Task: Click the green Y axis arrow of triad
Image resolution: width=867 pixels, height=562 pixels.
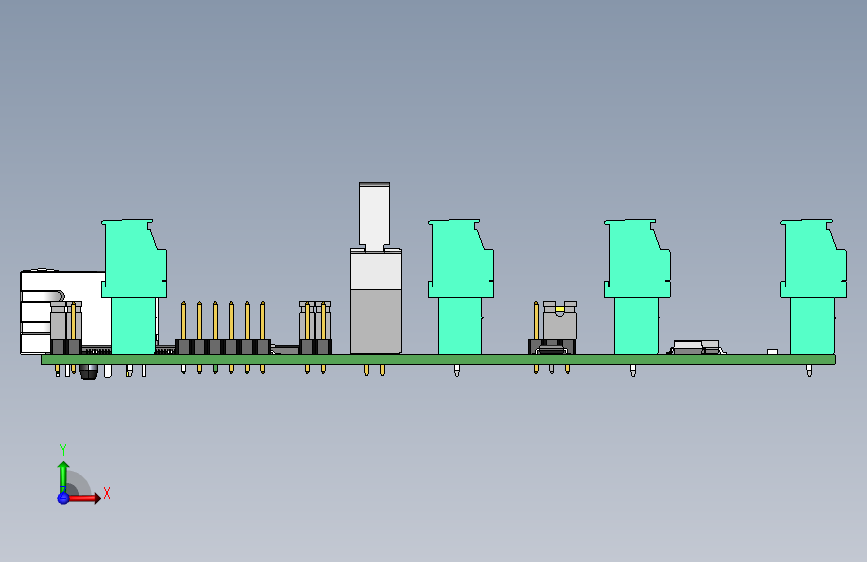Action: click(x=63, y=477)
